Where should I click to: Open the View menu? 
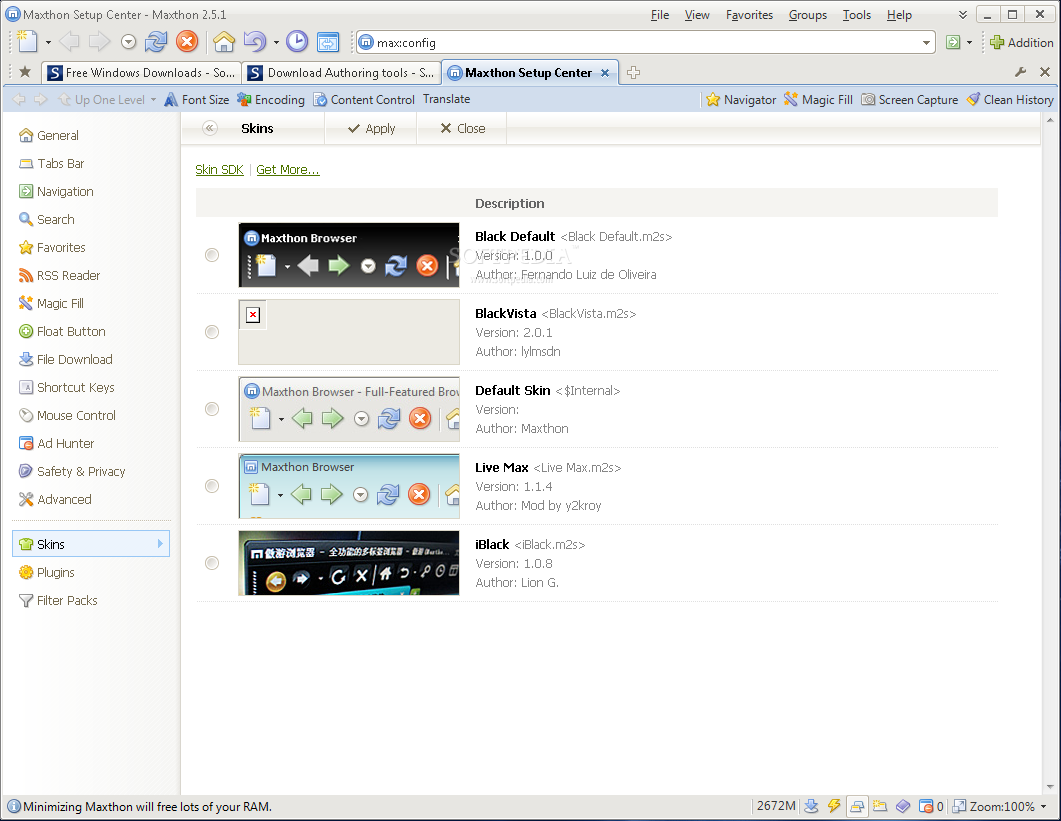click(x=697, y=15)
